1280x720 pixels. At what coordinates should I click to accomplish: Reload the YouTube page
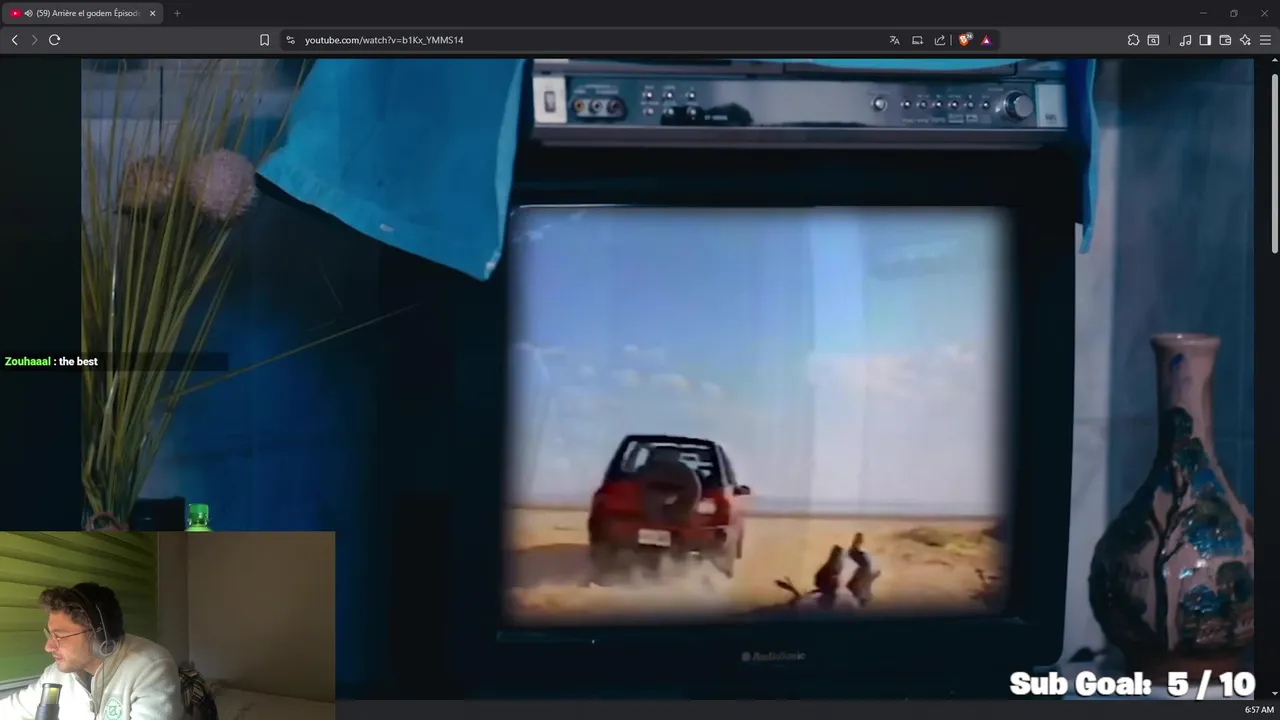coord(55,40)
